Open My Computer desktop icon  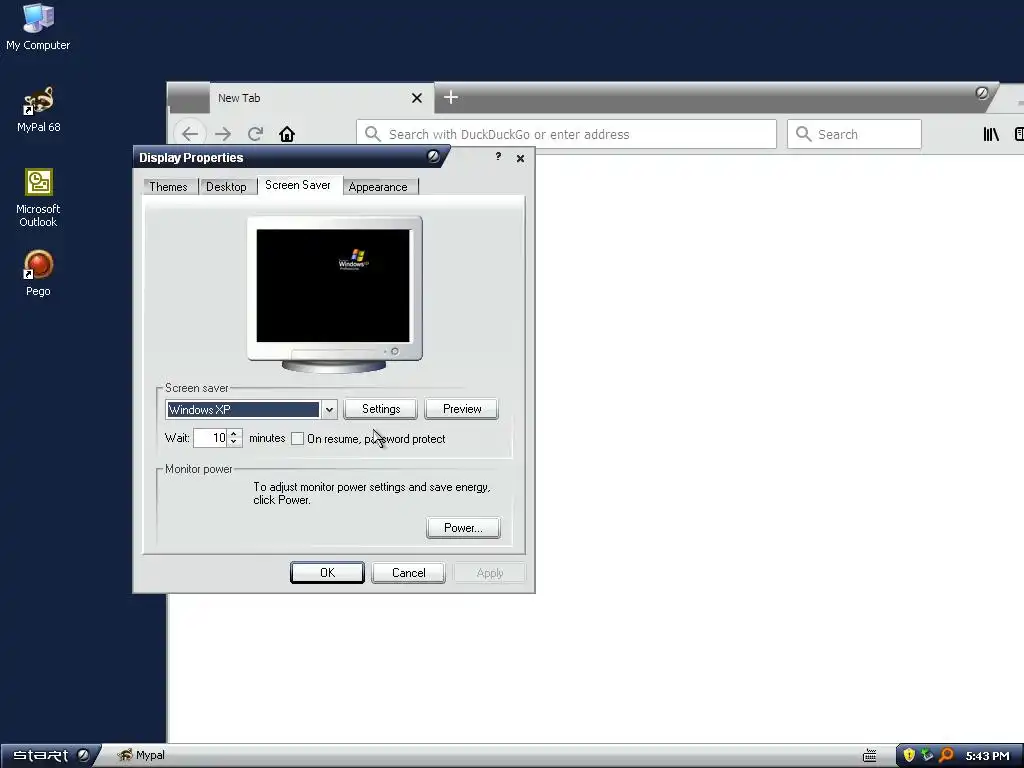[38, 26]
